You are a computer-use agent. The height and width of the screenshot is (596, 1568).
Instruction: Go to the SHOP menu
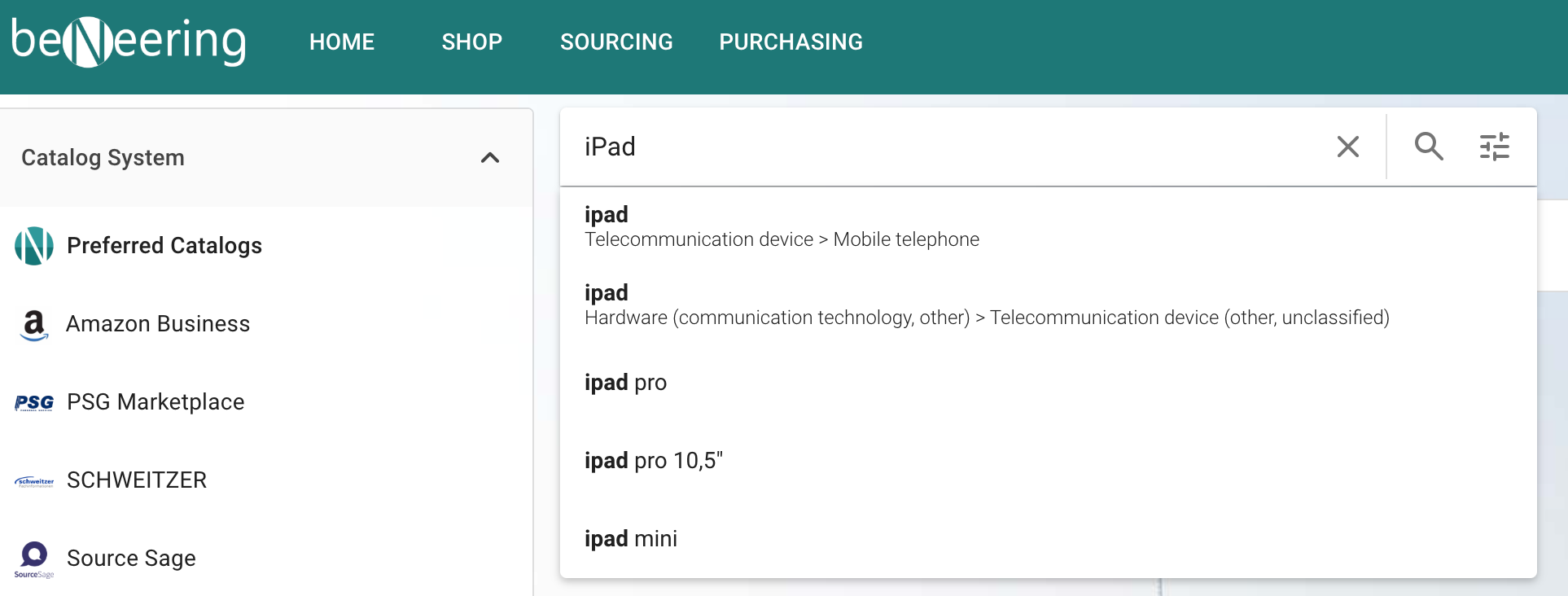472,42
